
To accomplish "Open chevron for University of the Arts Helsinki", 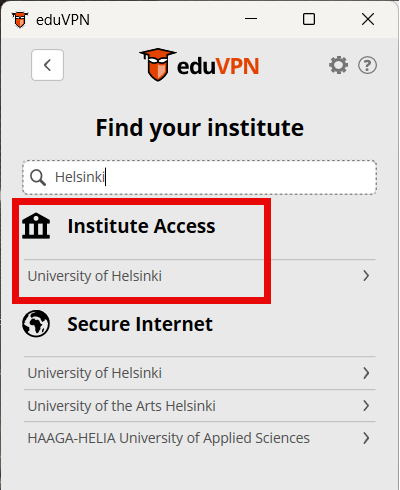I will point(366,406).
